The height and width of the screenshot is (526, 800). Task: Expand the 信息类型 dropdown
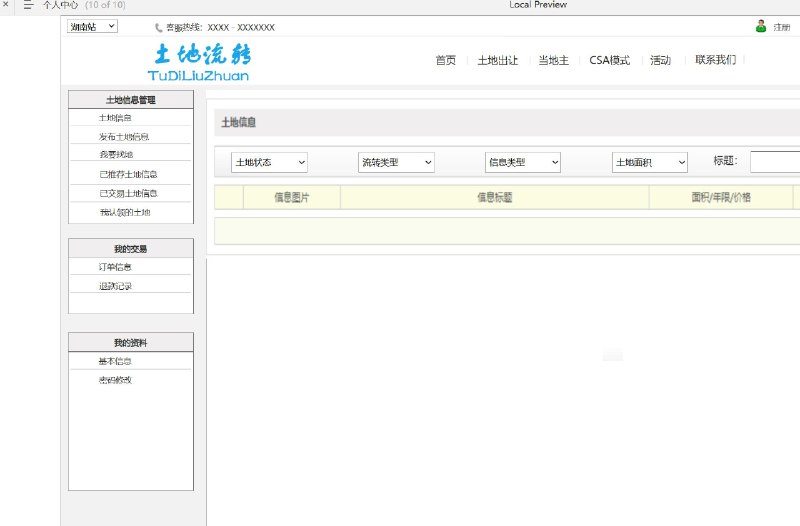(x=523, y=163)
